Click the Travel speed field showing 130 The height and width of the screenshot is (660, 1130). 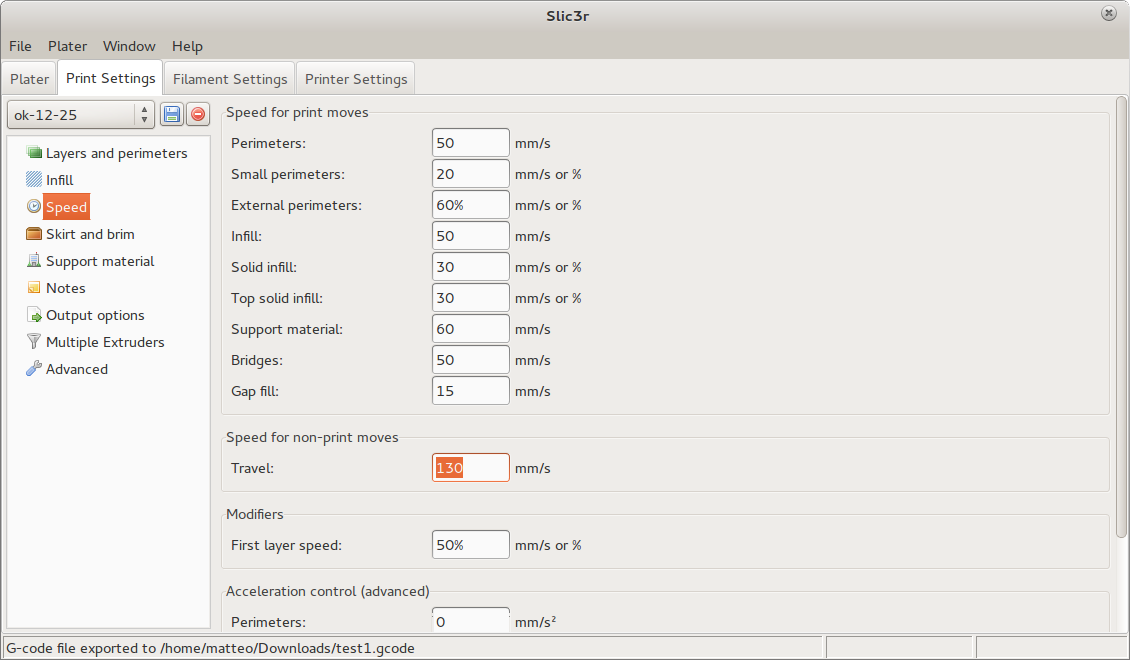pos(471,468)
